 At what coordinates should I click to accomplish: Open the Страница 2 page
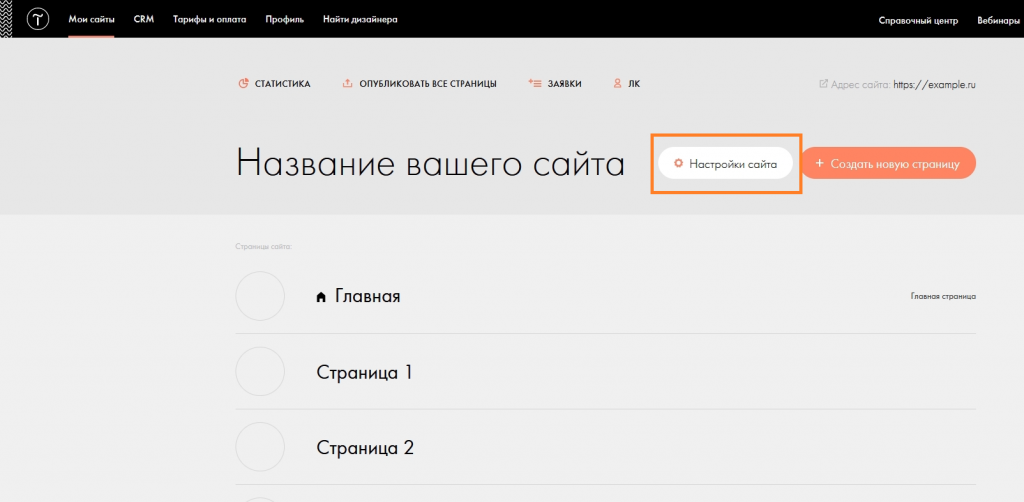(365, 447)
